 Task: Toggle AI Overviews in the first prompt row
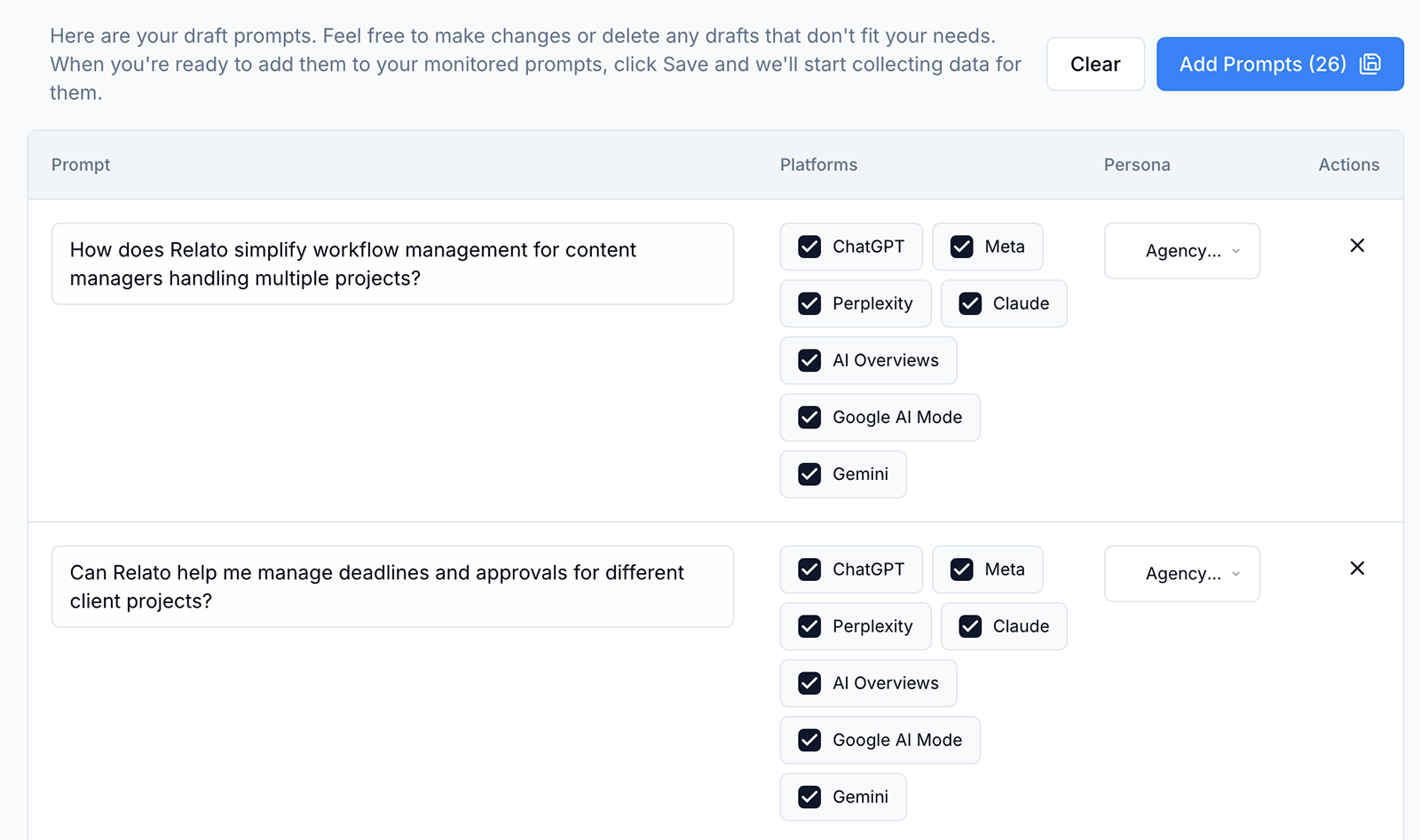tap(809, 360)
